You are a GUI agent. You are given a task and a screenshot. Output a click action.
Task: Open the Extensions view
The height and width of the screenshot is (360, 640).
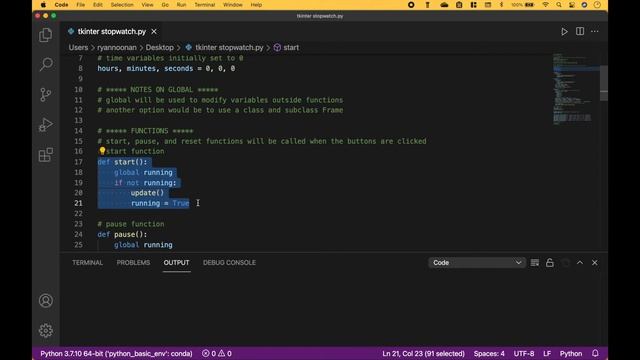click(x=46, y=155)
